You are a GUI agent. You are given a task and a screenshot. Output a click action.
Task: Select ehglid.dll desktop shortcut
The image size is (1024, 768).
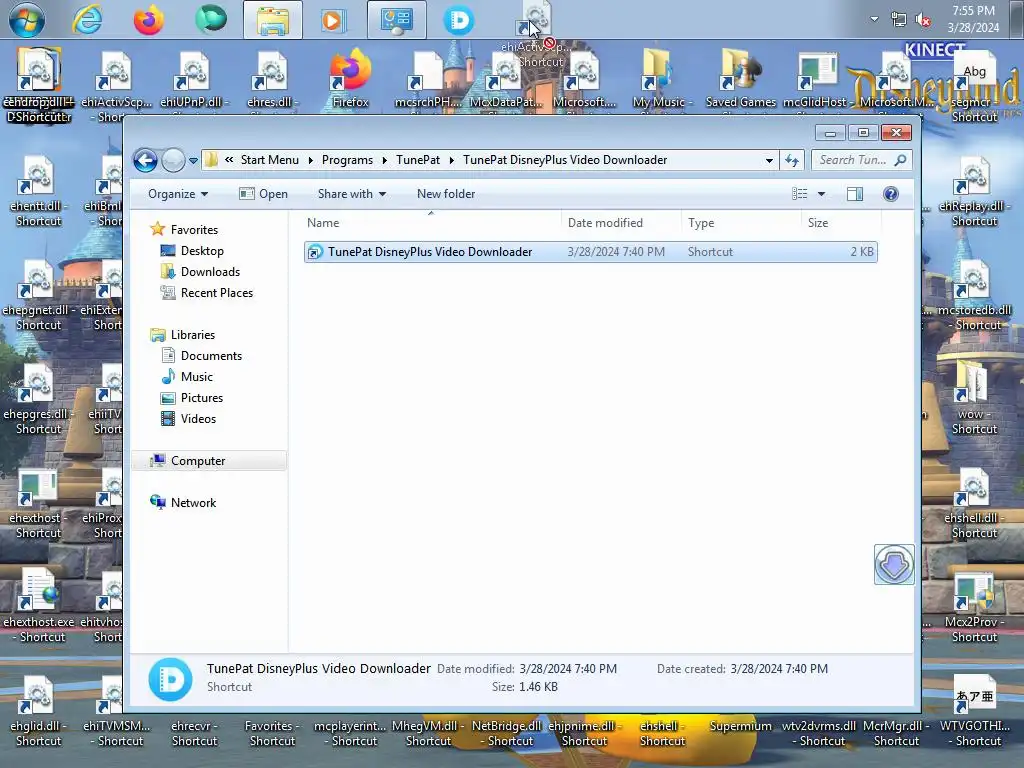[38, 712]
